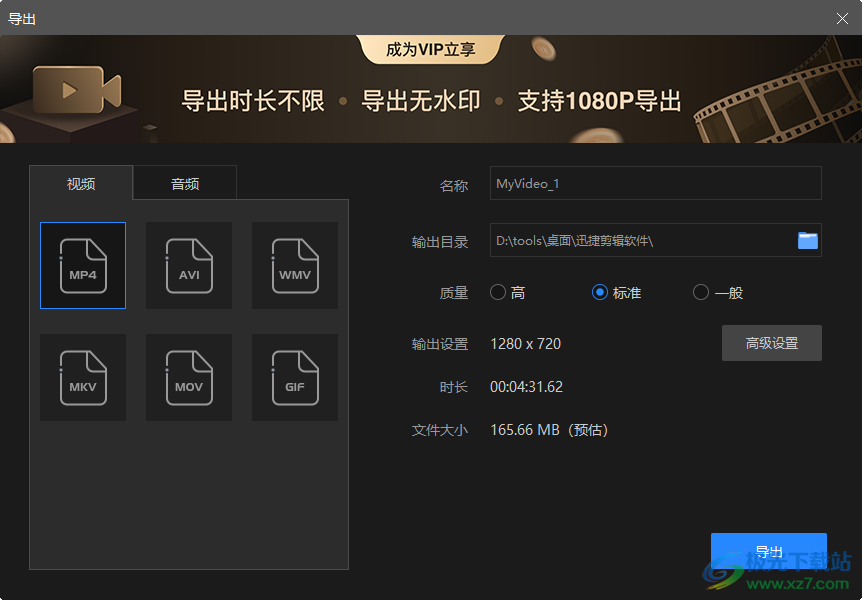This screenshot has height=600, width=862.
Task: Select the GIF export format
Action: pyautogui.click(x=294, y=377)
